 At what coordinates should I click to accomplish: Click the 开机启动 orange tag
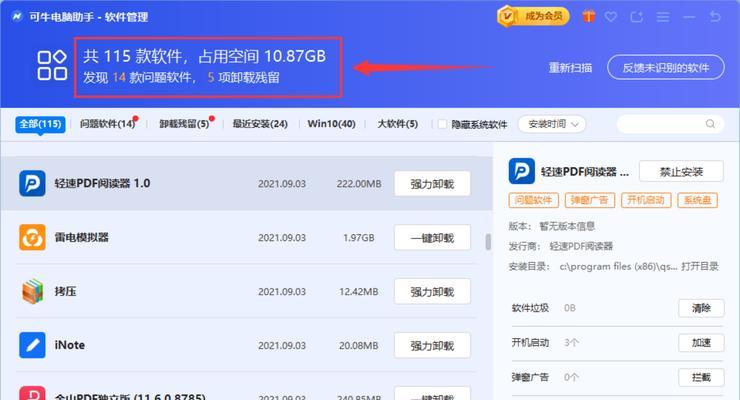coord(646,200)
